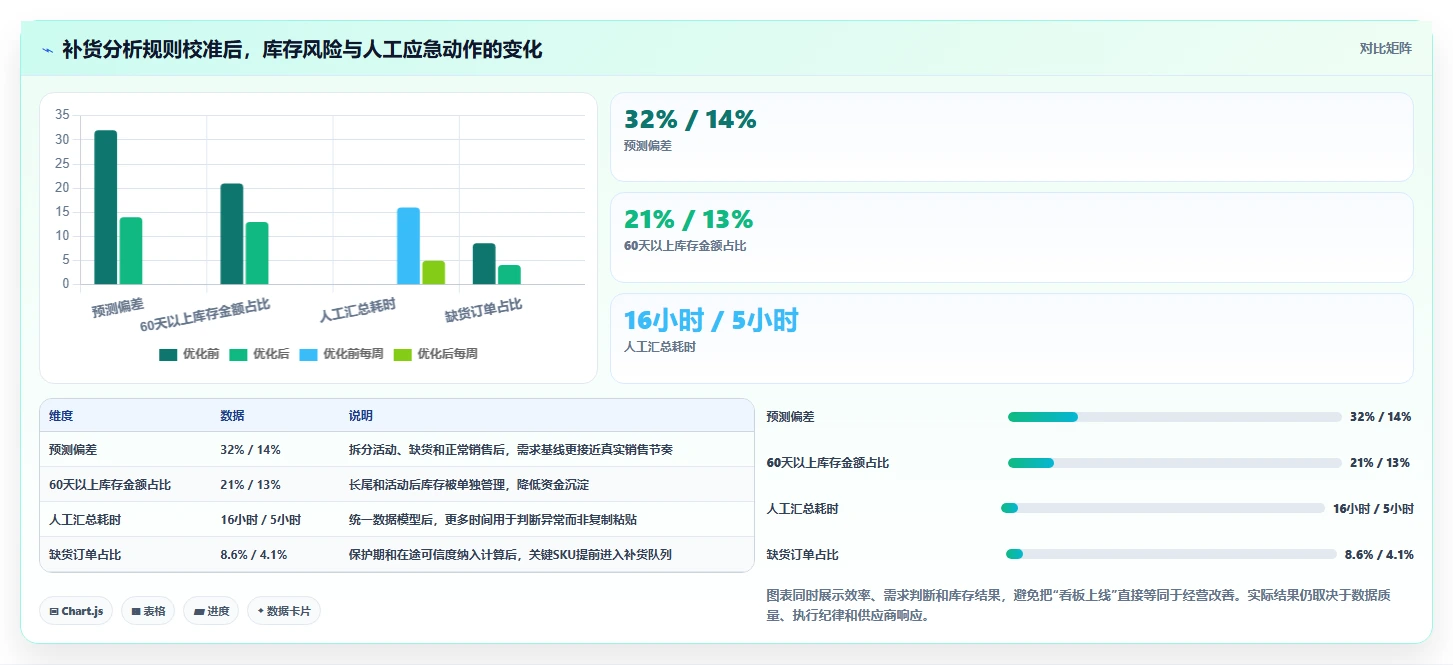The width and height of the screenshot is (1453, 665).
Task: Click the 人工汇总耗时 cell in the table
Action: [x=85, y=520]
